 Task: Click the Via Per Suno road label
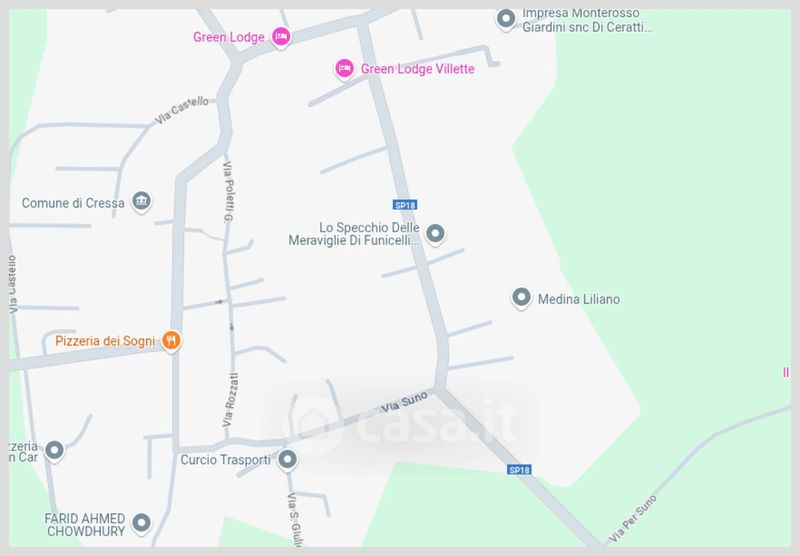click(633, 519)
